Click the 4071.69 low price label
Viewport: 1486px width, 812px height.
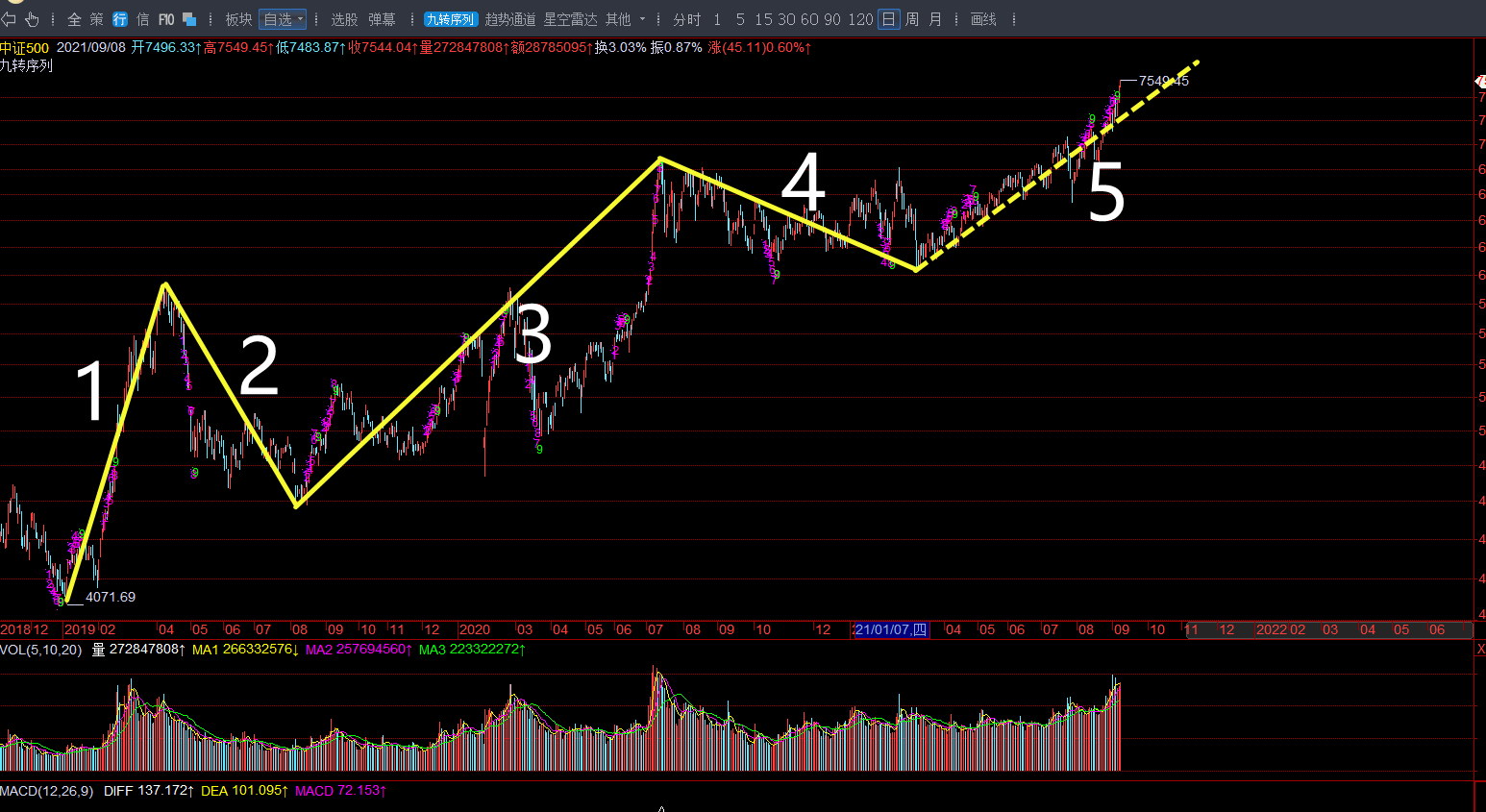coord(111,597)
